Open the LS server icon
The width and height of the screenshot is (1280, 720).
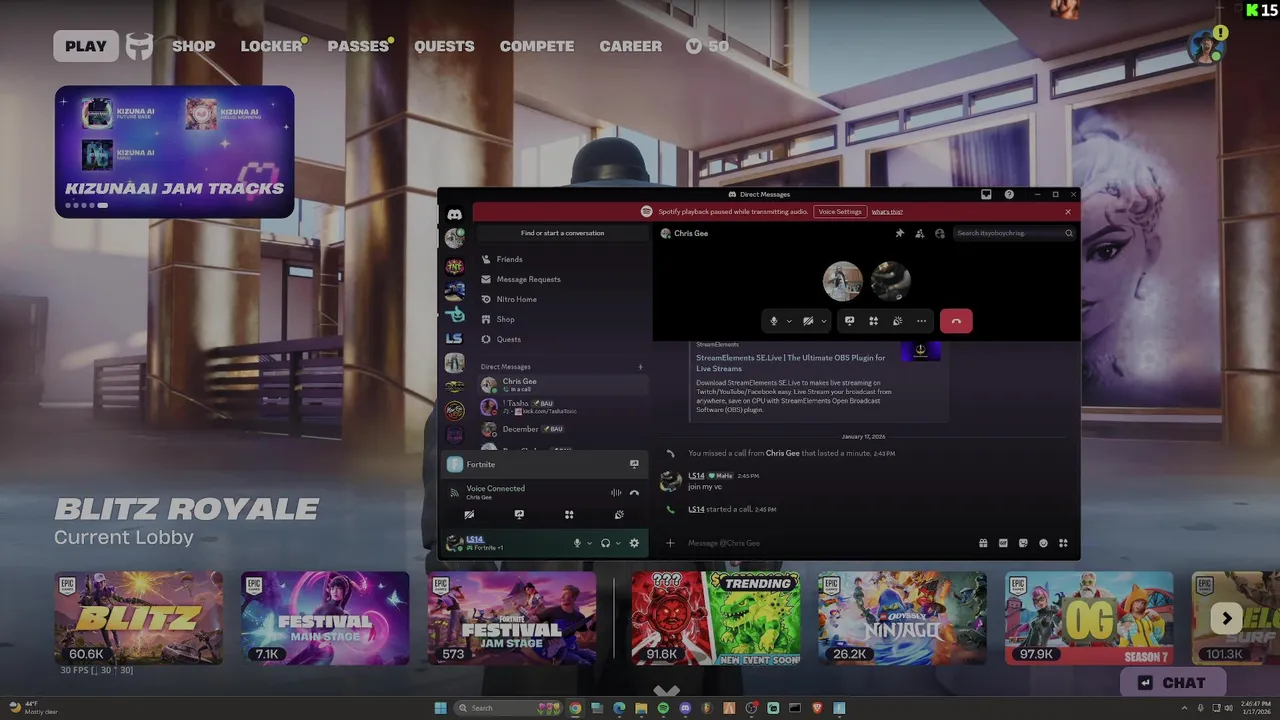pos(455,338)
